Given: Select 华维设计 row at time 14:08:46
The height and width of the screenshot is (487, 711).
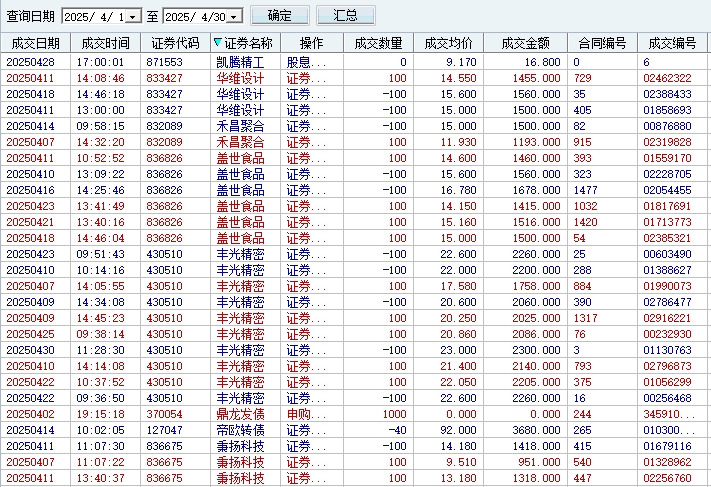Looking at the screenshot, I should [240, 78].
